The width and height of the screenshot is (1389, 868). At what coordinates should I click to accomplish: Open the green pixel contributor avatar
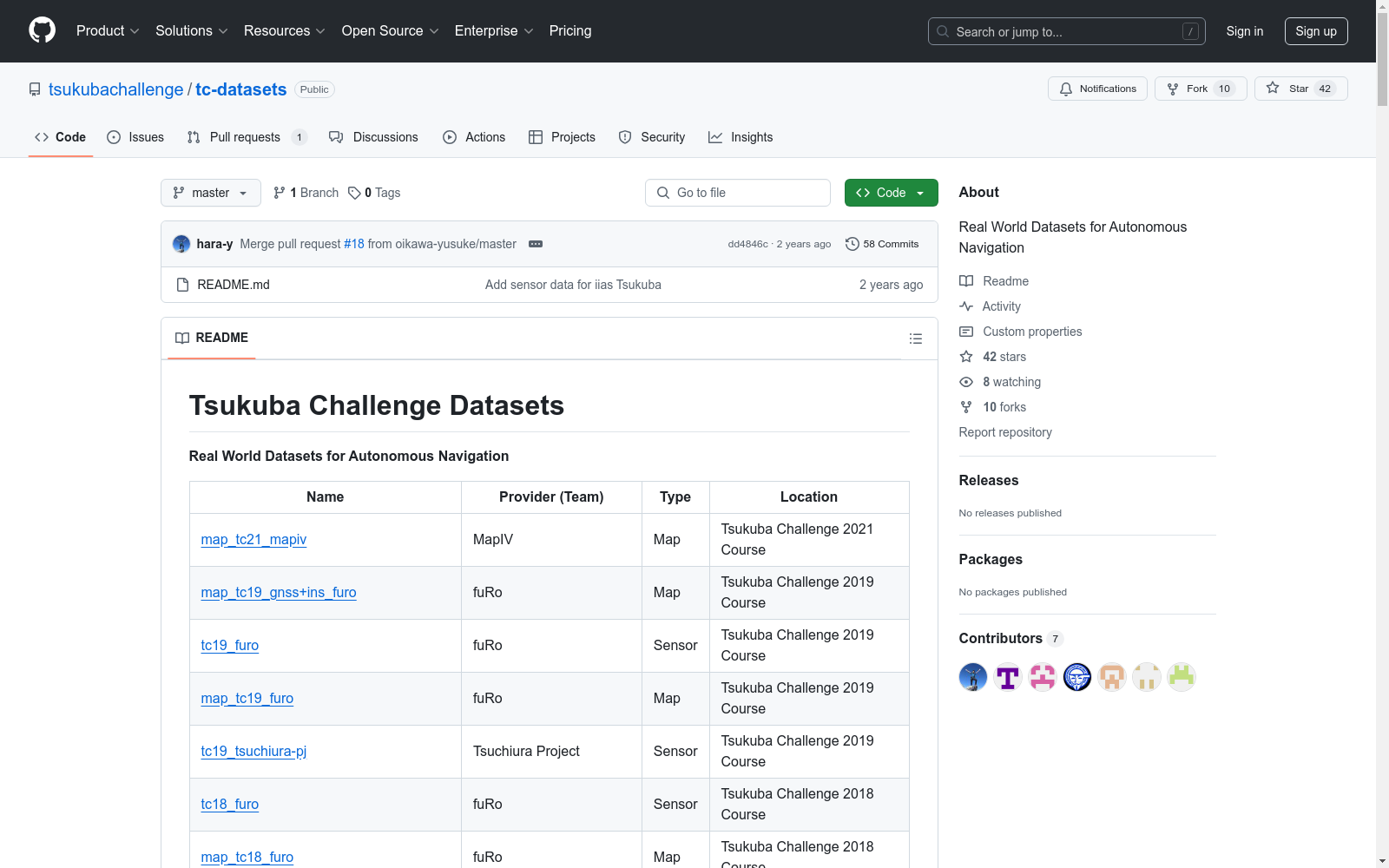point(1182,677)
